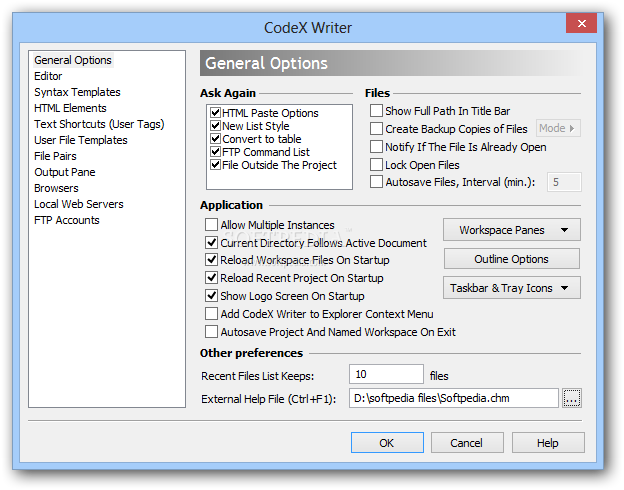Check Add CodeX Writer to Explorer Context Menu
Viewport: 624px width, 490px height.
(x=211, y=314)
